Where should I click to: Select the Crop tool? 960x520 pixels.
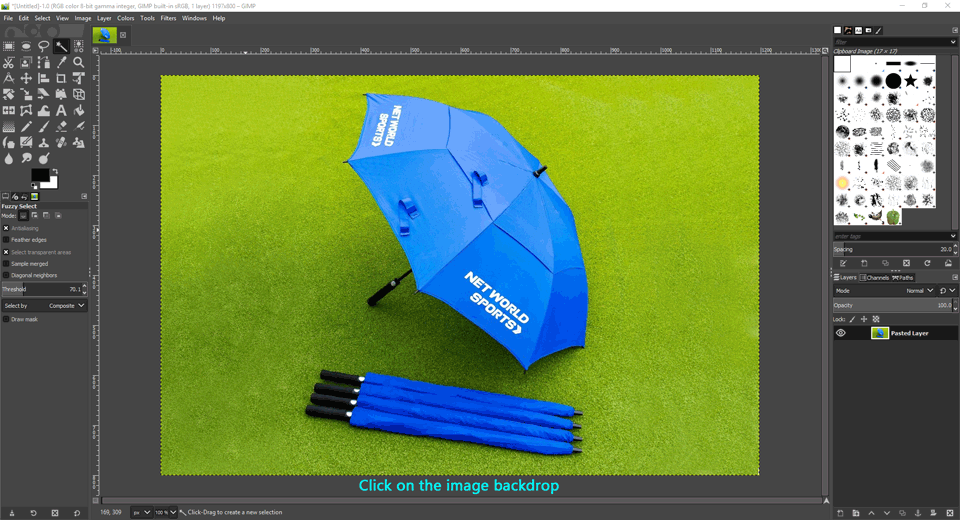tap(61, 78)
